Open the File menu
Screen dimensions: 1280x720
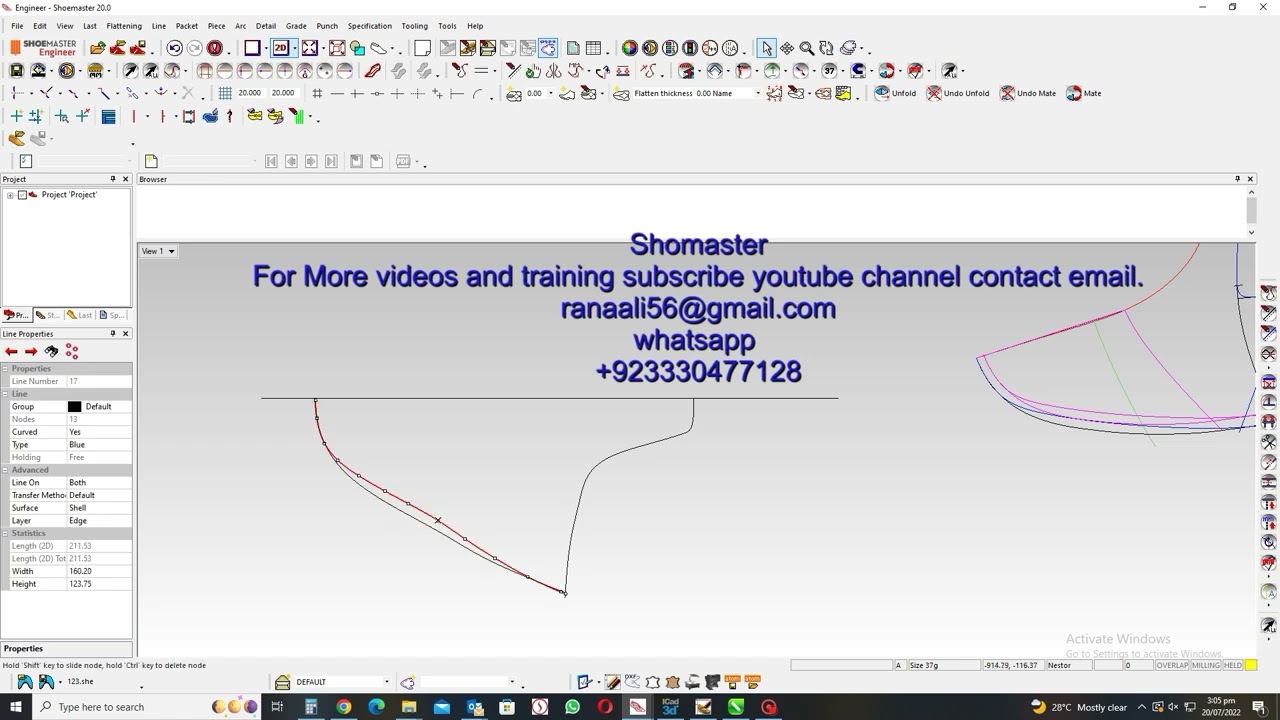(x=17, y=26)
